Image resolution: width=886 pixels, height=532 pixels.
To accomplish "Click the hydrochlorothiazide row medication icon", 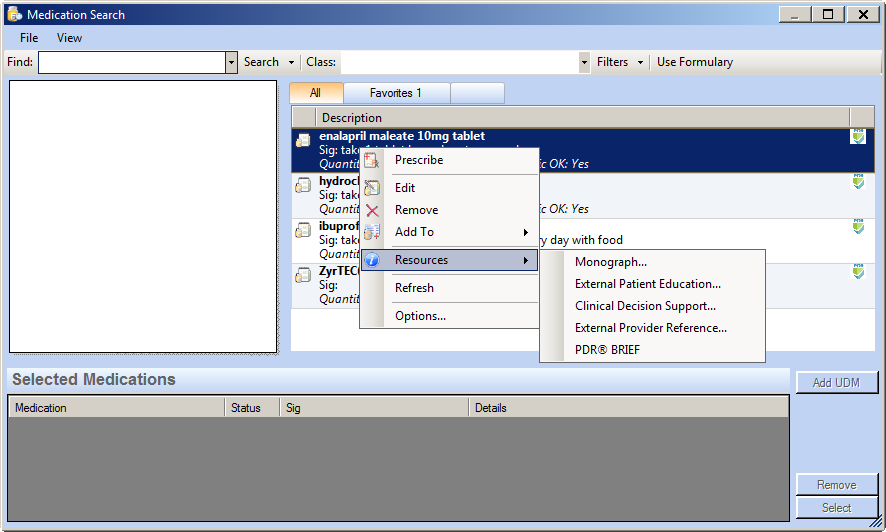I will [303, 185].
